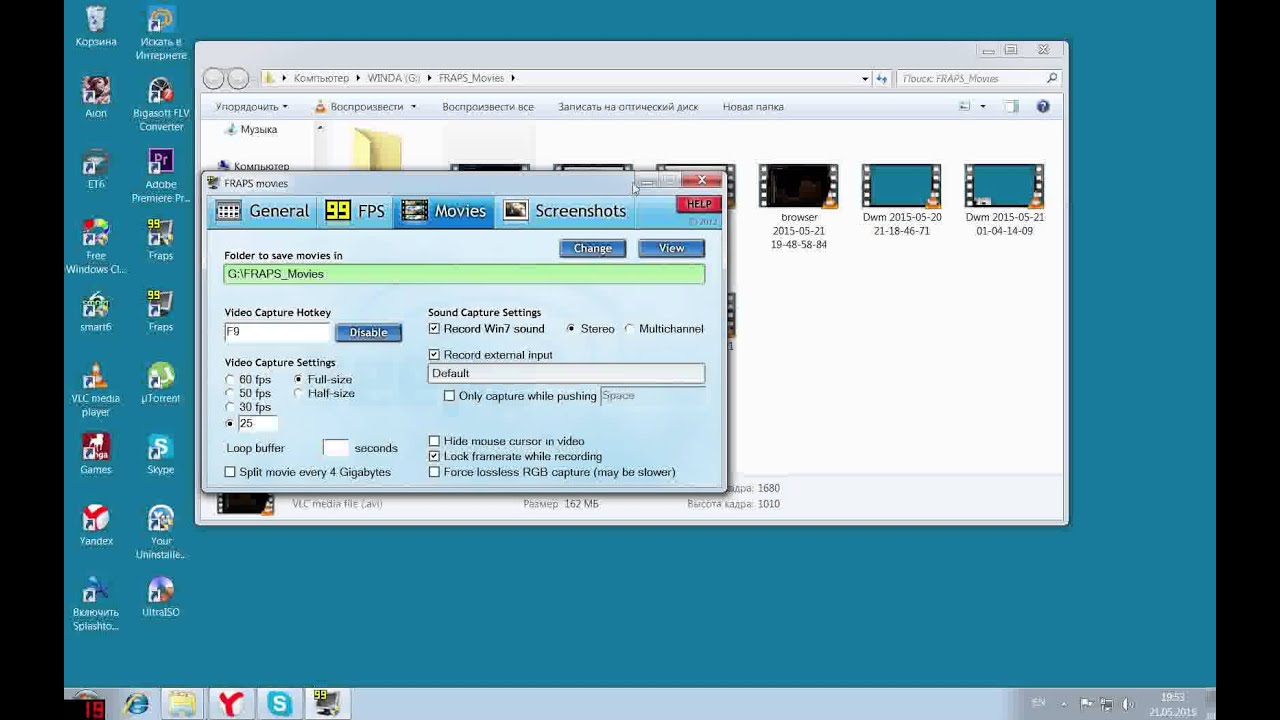This screenshot has width=1280, height=720.
Task: Open the Default external input dropdown
Action: (x=566, y=373)
